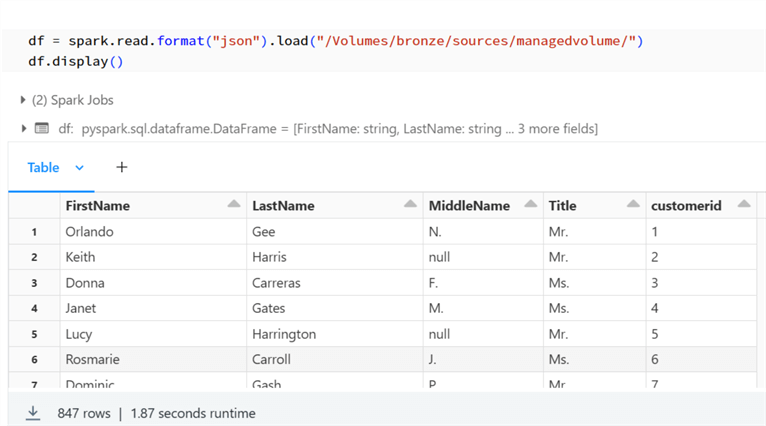Sort by the FirstName column arrow
Viewport: 766px width, 426px height.
pyautogui.click(x=234, y=204)
